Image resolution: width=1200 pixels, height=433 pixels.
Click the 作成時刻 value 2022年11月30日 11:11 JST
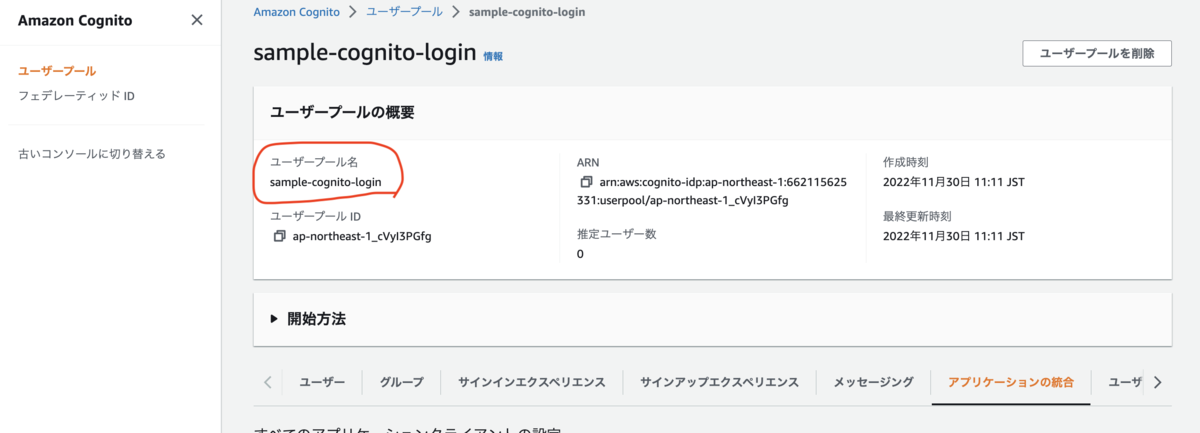pyautogui.click(x=954, y=182)
